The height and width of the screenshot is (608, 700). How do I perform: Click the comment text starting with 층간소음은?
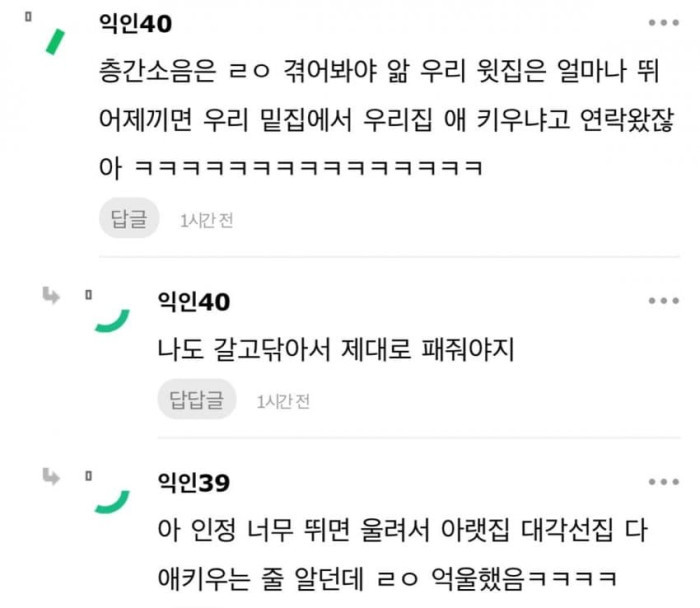[x=386, y=120]
